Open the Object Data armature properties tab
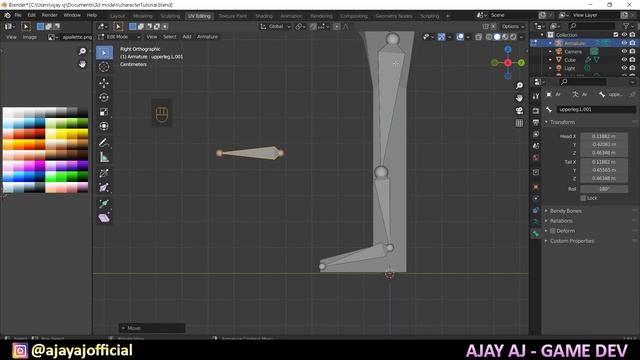 point(536,222)
